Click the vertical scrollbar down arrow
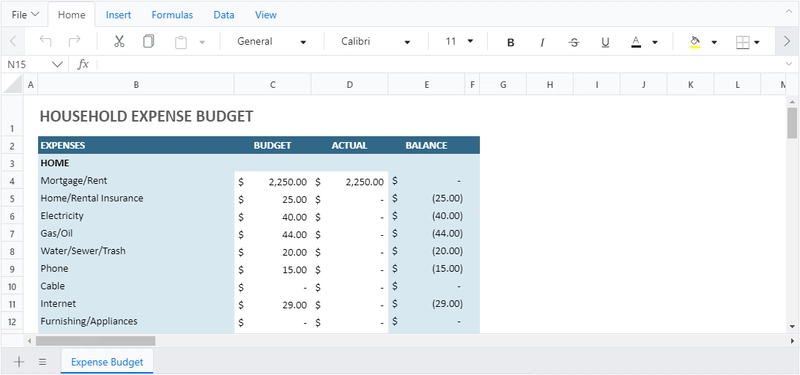 (792, 326)
